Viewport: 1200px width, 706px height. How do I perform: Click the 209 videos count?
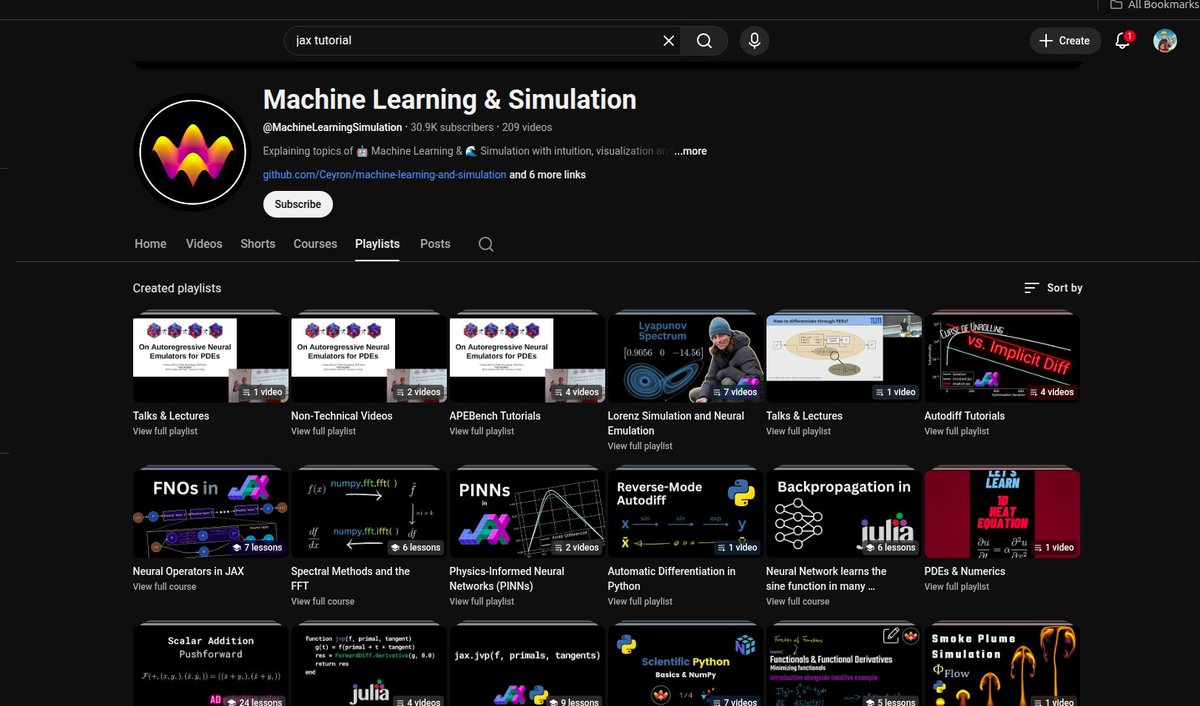click(x=527, y=127)
